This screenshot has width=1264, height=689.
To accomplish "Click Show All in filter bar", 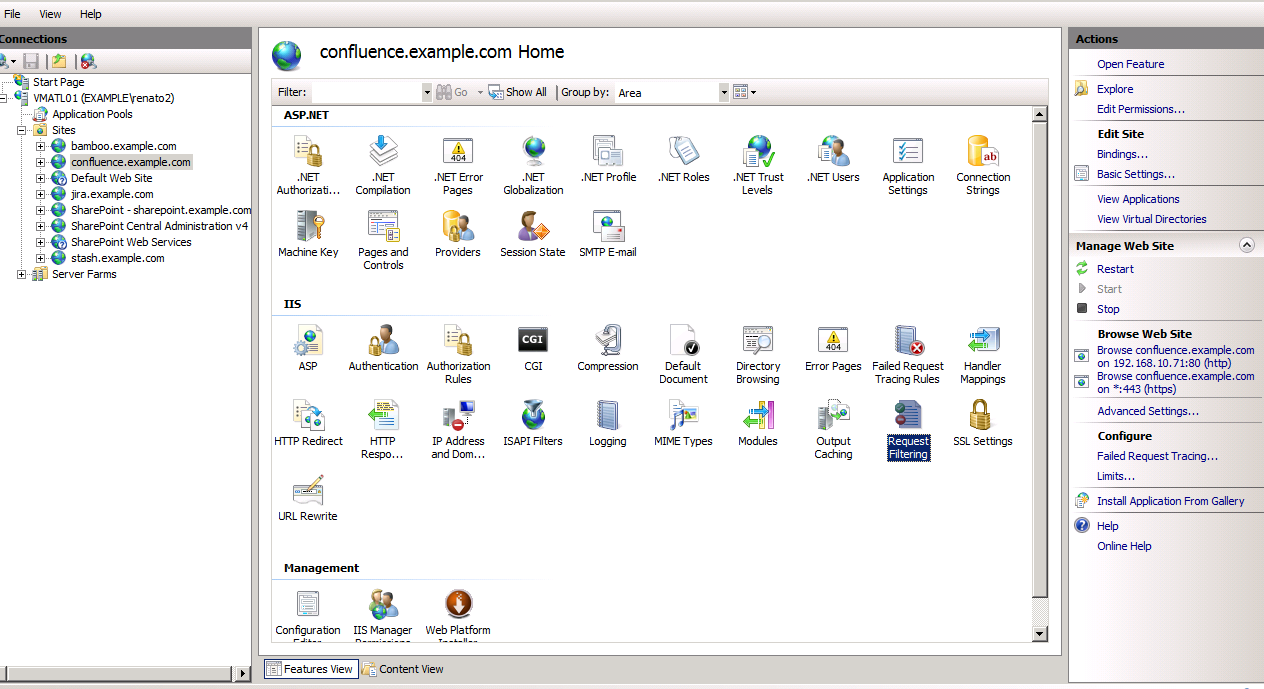I will 518,92.
